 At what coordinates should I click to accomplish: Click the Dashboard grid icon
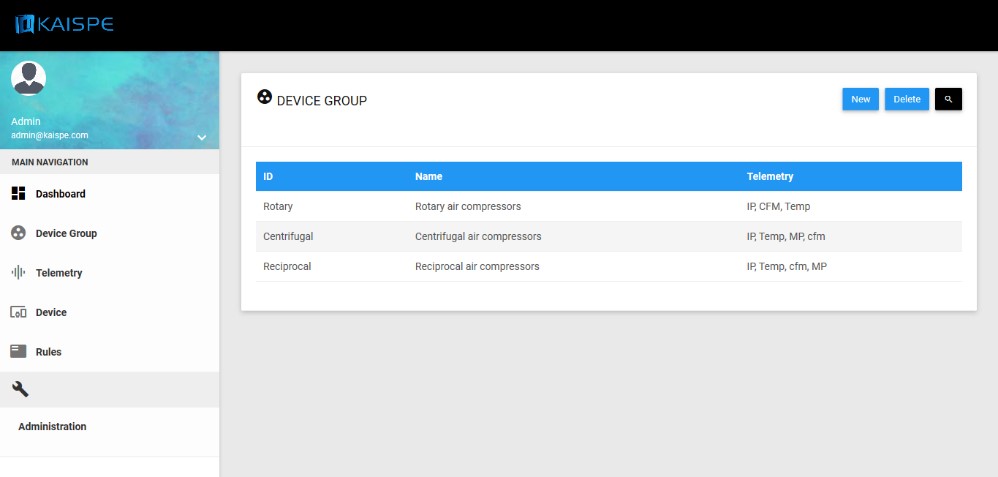(x=18, y=193)
